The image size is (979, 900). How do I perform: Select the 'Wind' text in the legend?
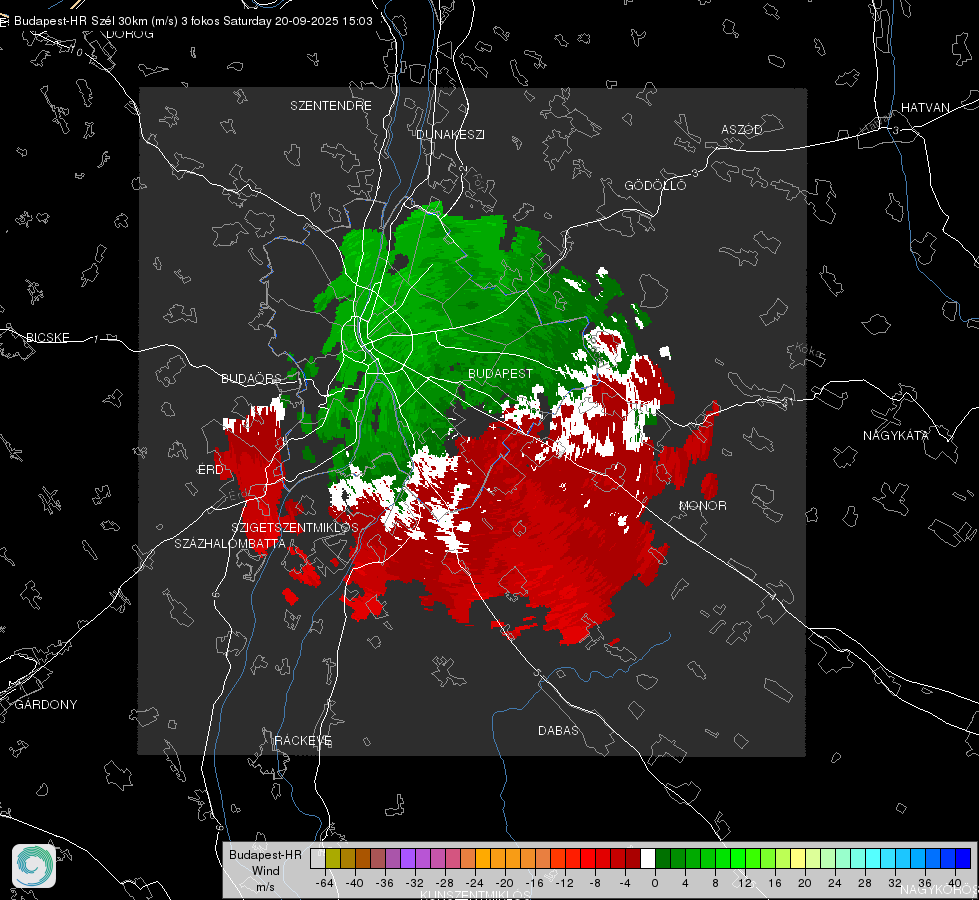point(265,871)
